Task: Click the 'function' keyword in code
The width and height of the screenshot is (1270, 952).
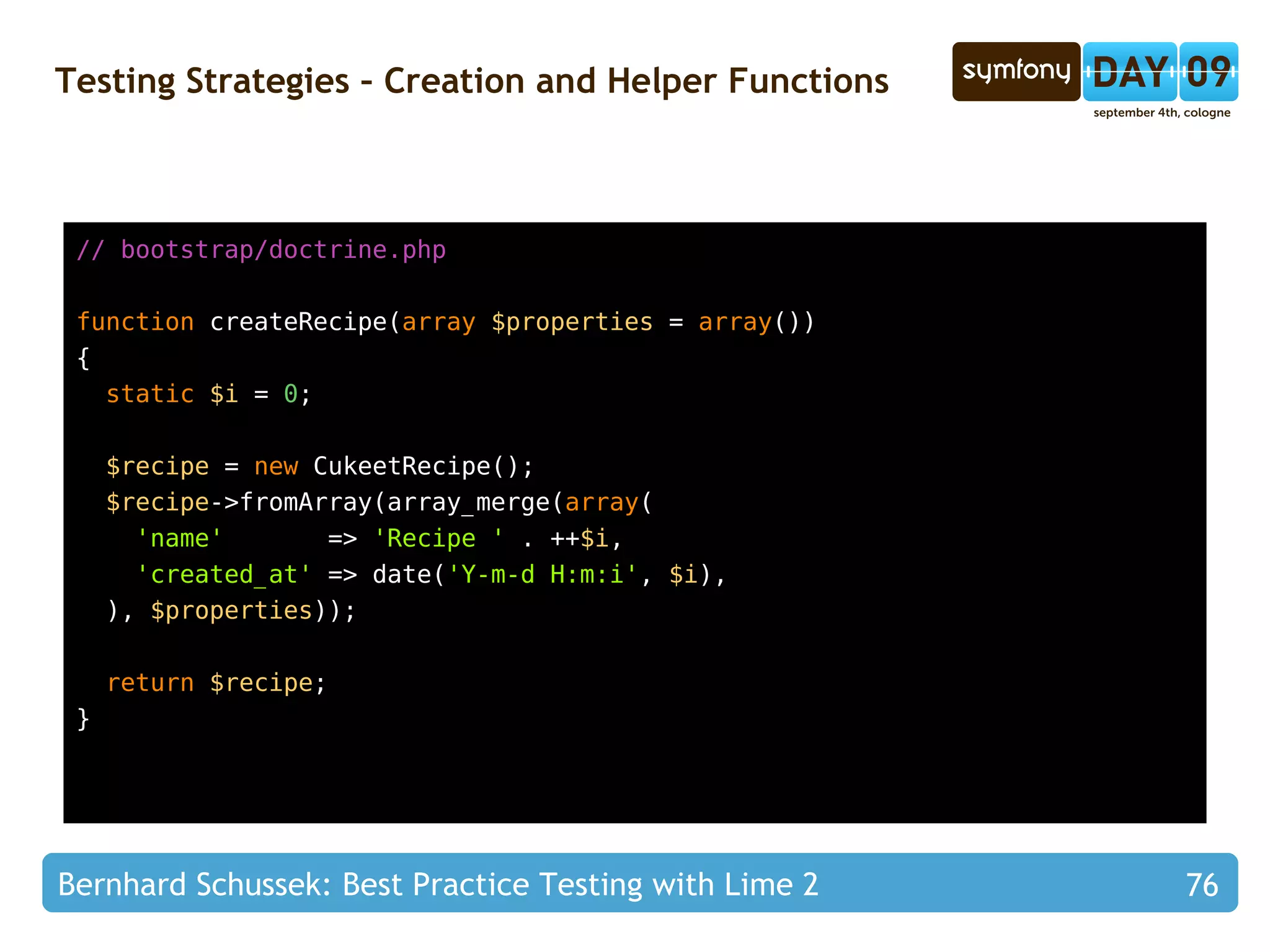Action: [135, 322]
